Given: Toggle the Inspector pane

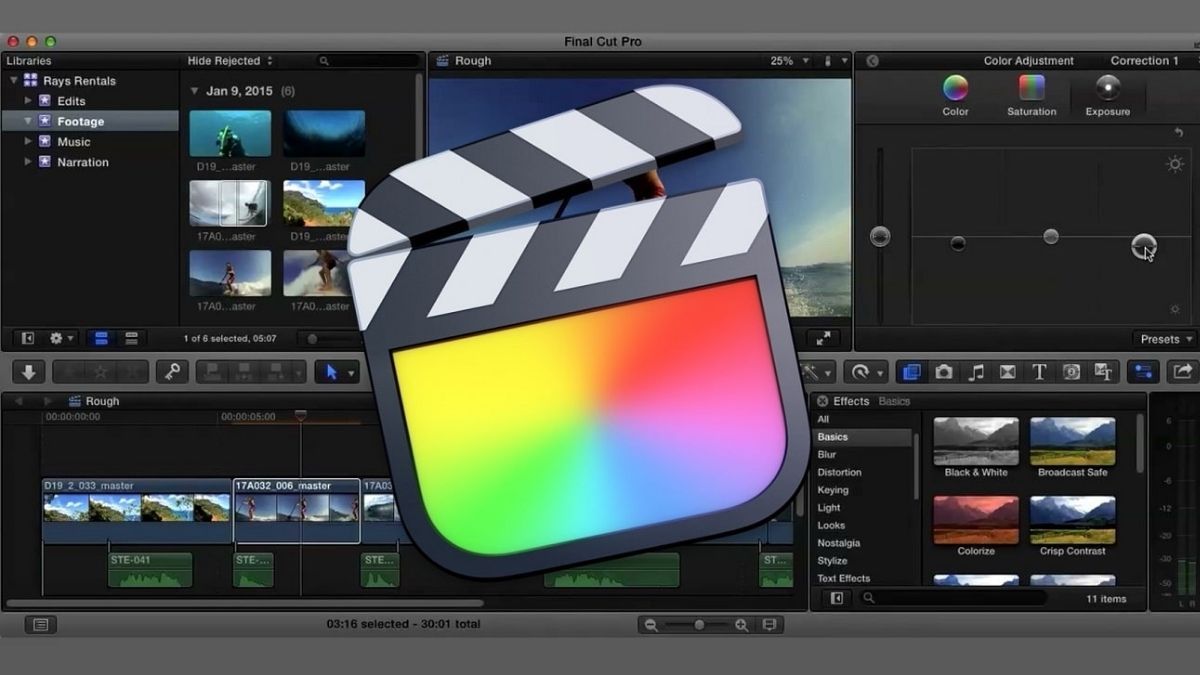Looking at the screenshot, I should tap(1143, 371).
